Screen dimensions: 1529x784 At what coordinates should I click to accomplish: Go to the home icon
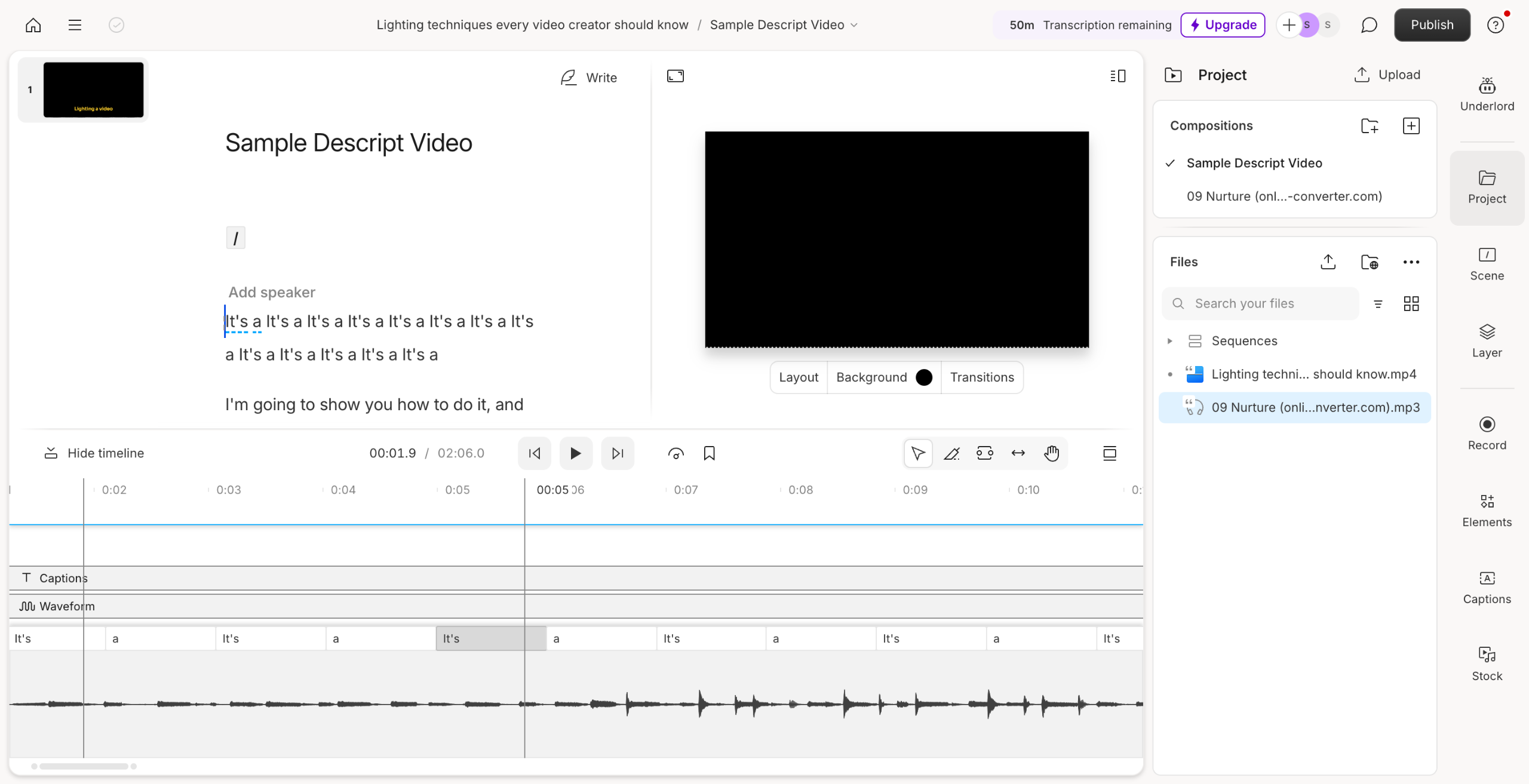coord(33,25)
